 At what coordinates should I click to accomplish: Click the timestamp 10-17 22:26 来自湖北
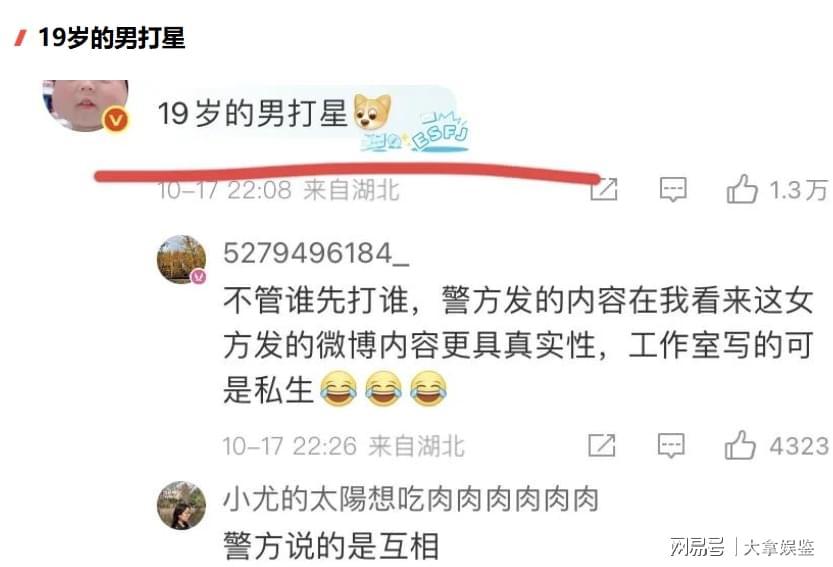pyautogui.click(x=343, y=446)
